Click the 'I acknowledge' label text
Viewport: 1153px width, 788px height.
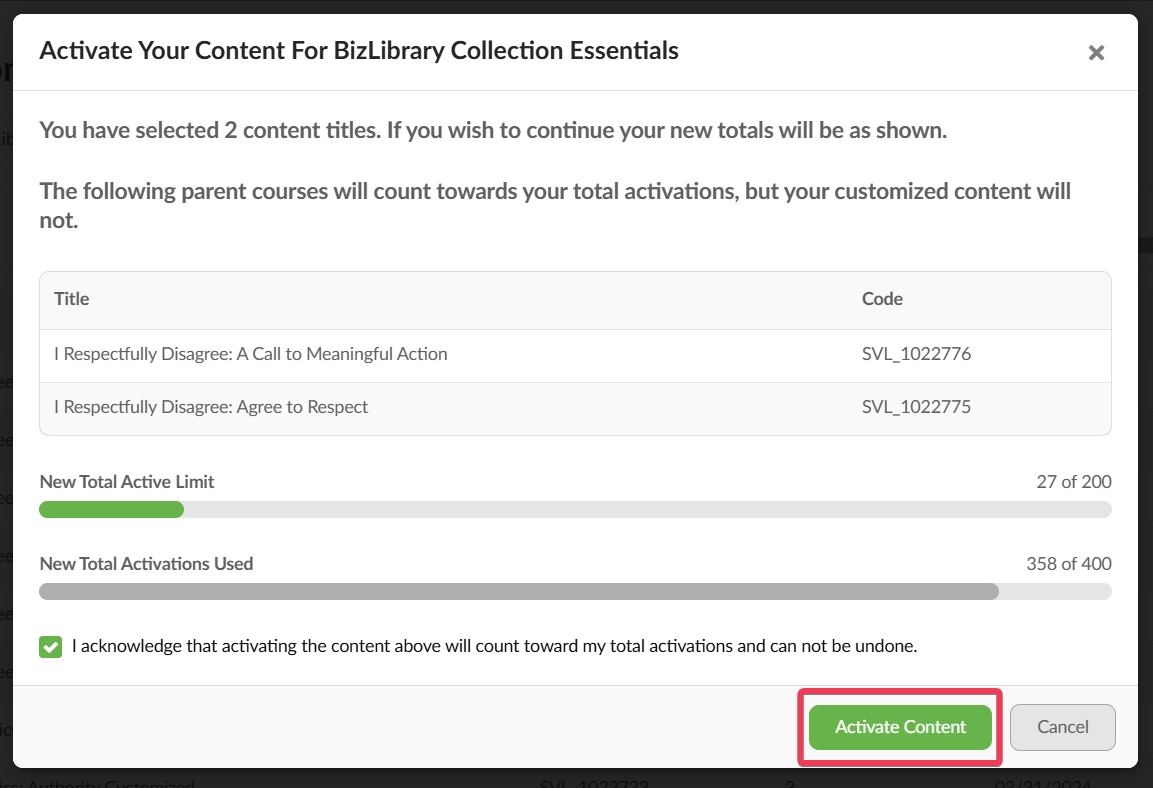(x=494, y=646)
